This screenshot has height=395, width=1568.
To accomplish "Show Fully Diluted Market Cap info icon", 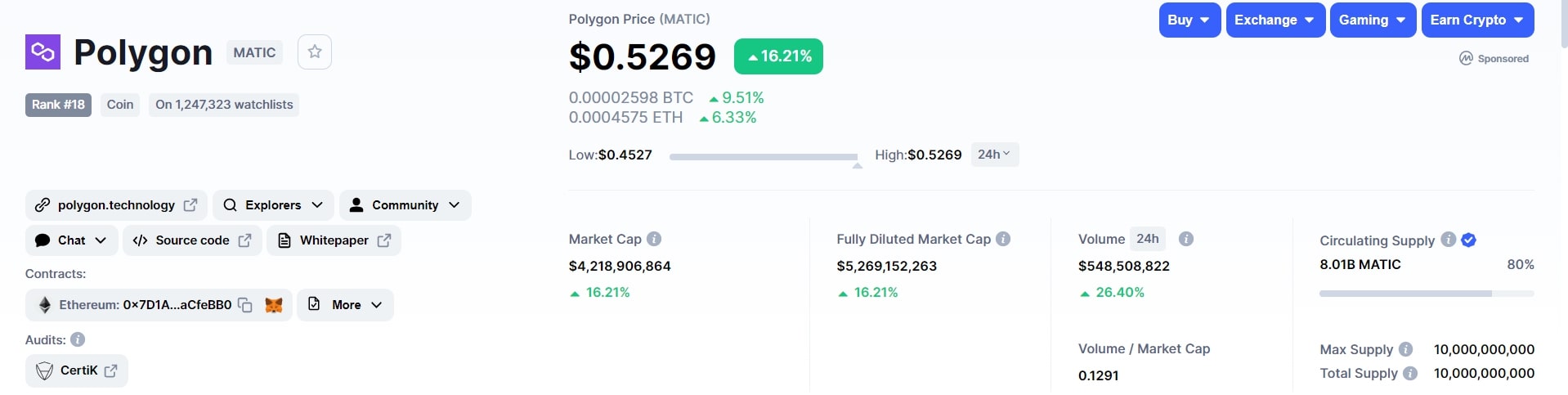I will click(x=1003, y=239).
